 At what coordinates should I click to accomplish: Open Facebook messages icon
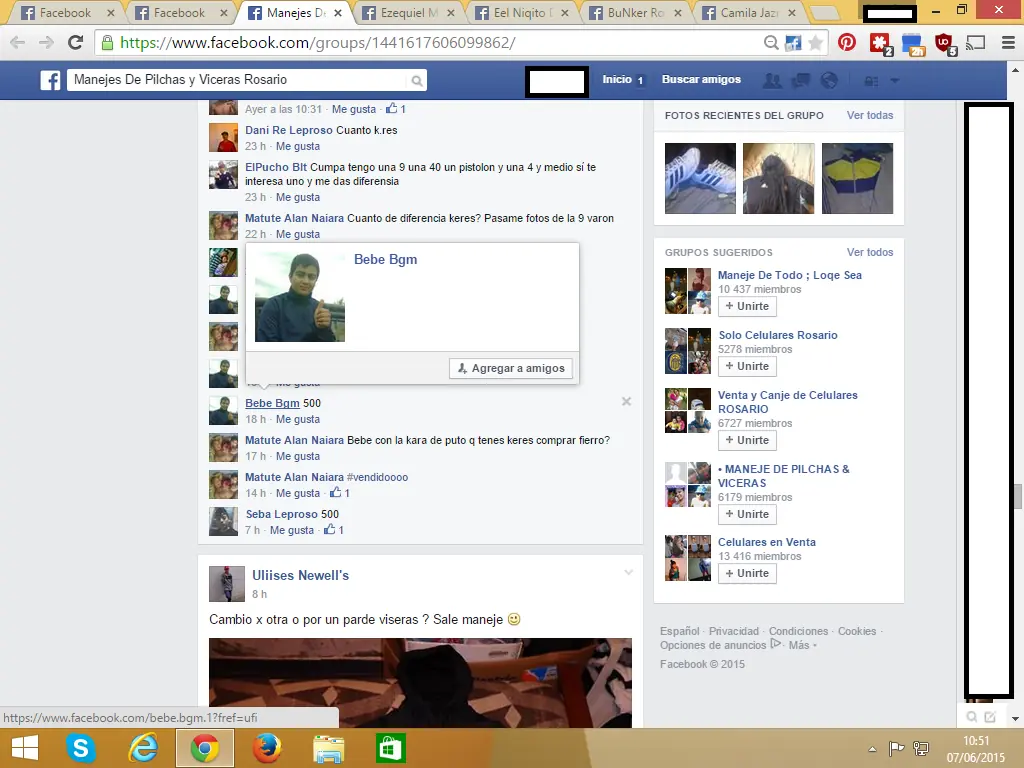pyautogui.click(x=801, y=80)
